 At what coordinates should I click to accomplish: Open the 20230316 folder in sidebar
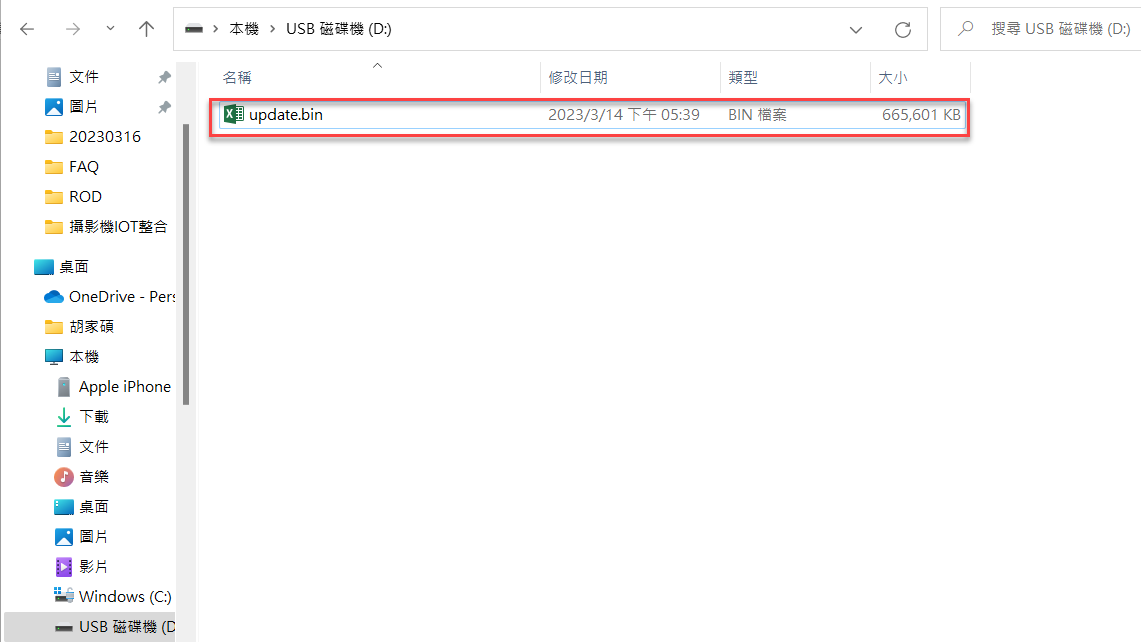coord(105,137)
